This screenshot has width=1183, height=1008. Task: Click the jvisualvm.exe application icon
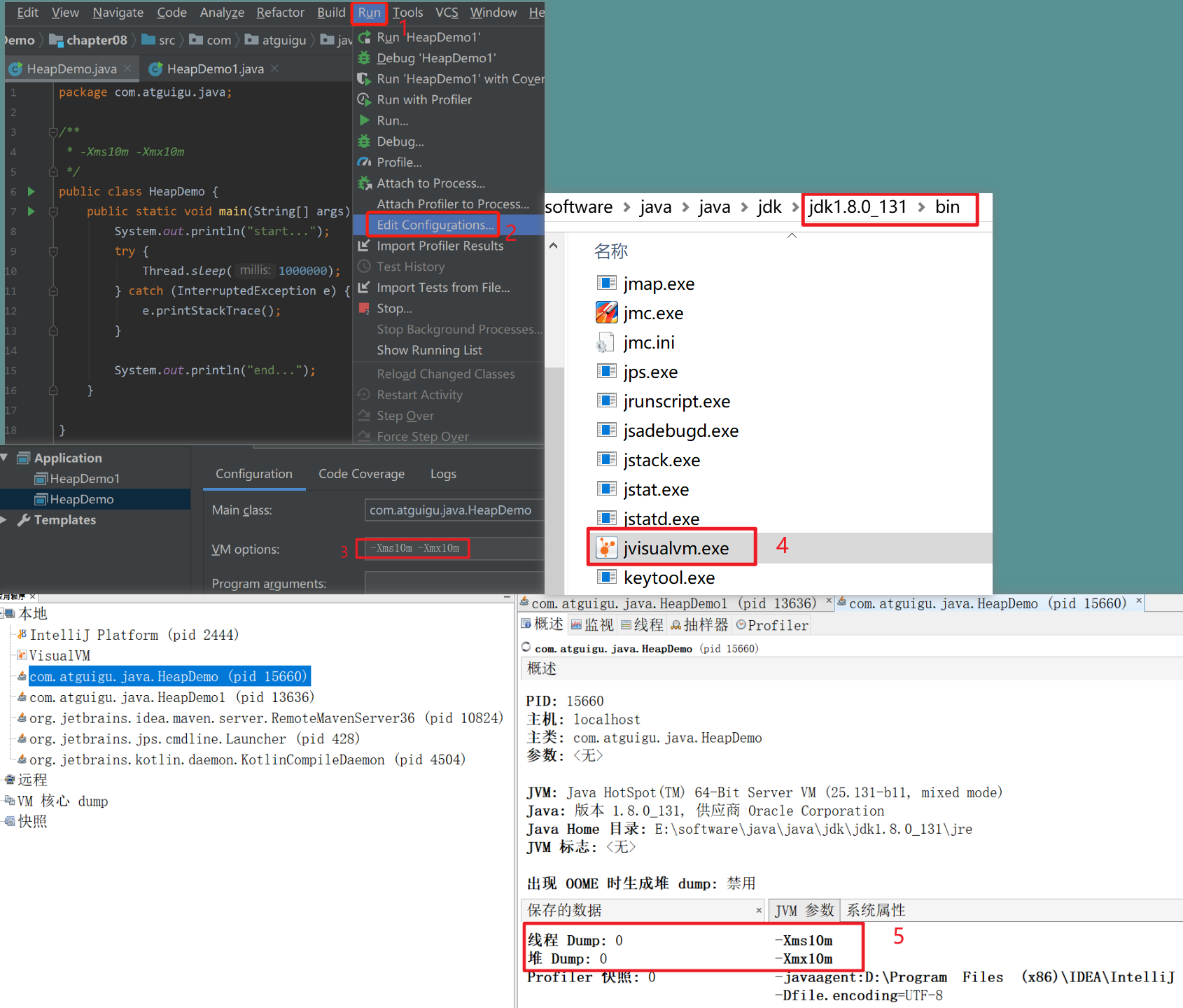(x=606, y=547)
